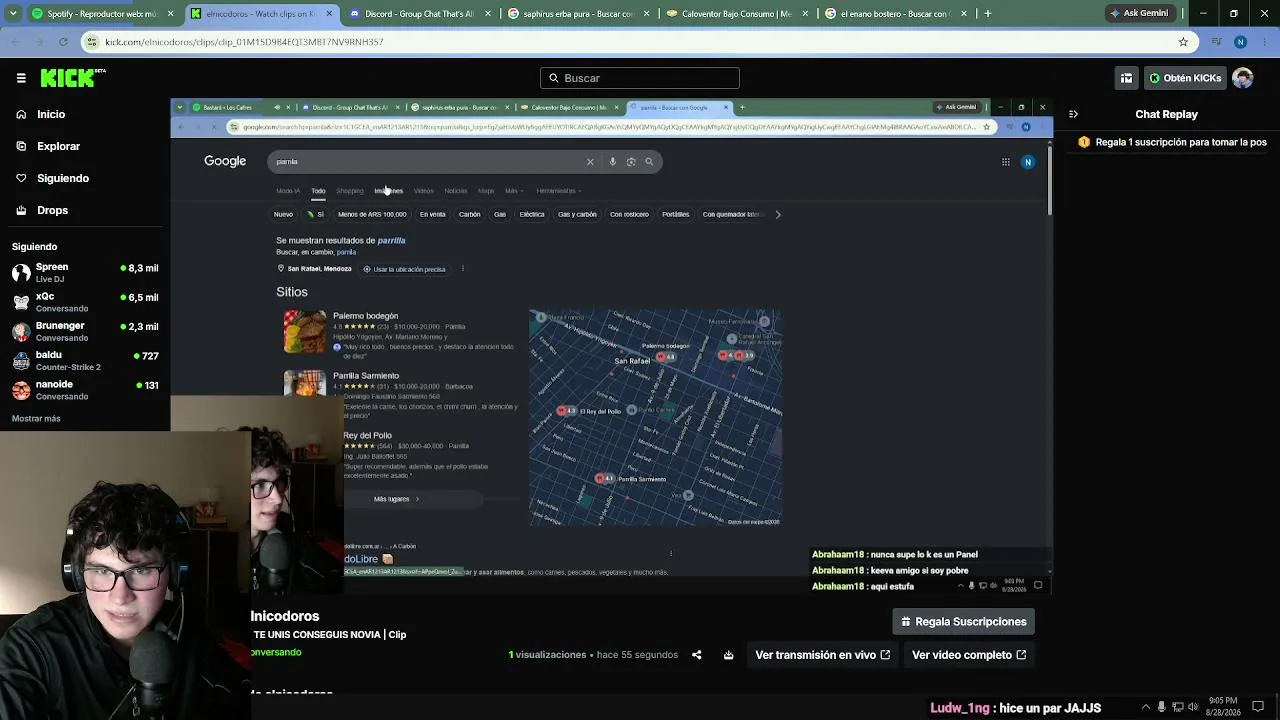Open the Chrome profile N avatar

click(x=1240, y=42)
